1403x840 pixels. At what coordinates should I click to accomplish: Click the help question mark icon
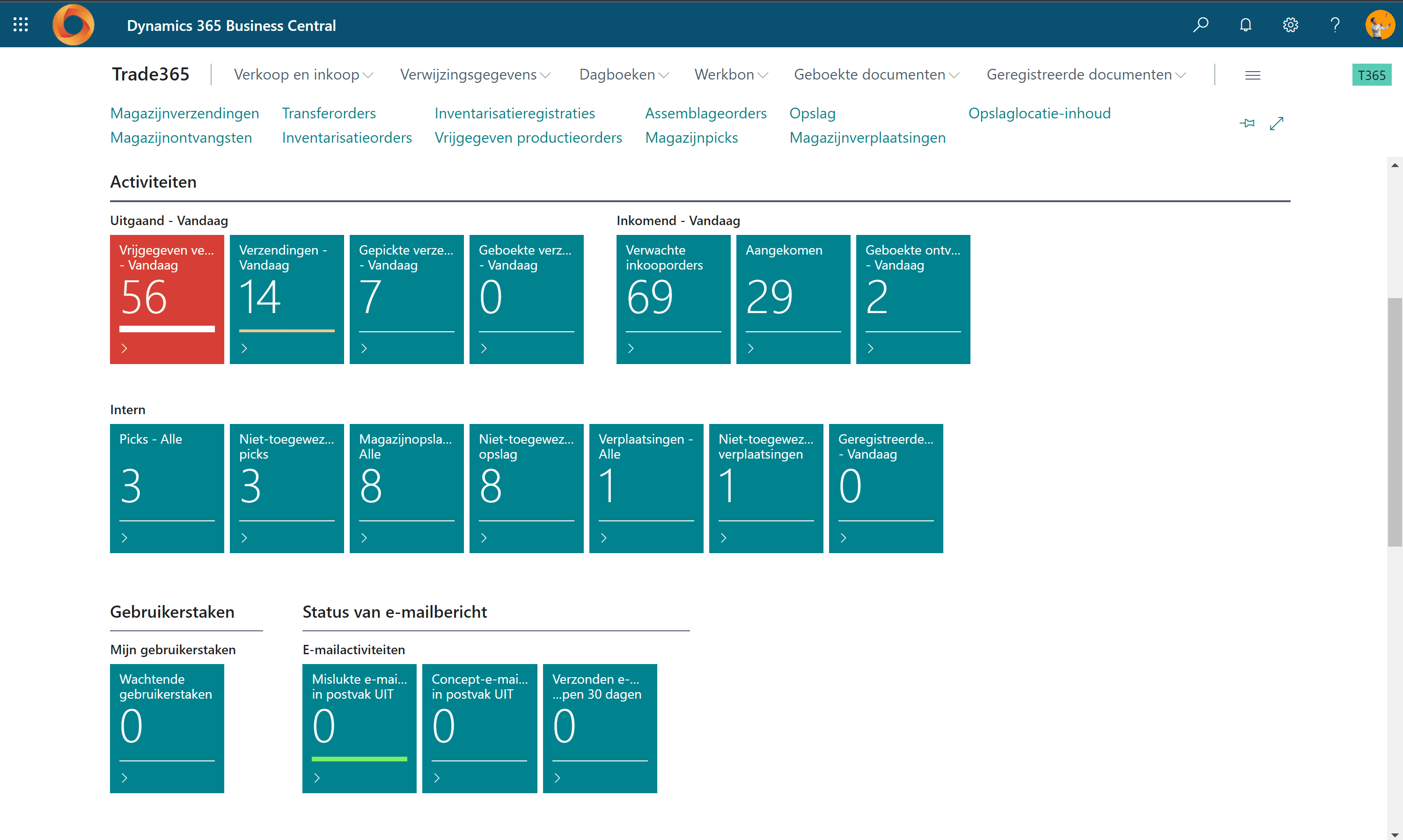click(x=1335, y=25)
